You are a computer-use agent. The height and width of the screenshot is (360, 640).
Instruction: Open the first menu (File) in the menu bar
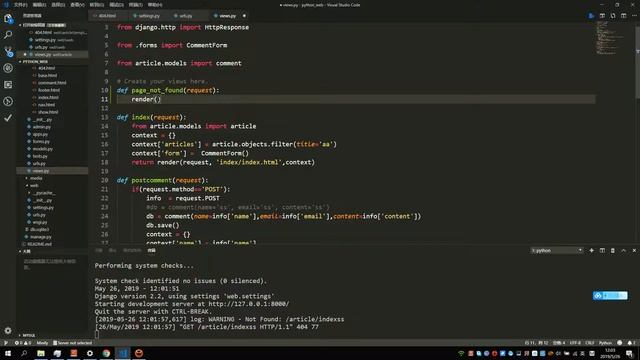(x=20, y=5)
